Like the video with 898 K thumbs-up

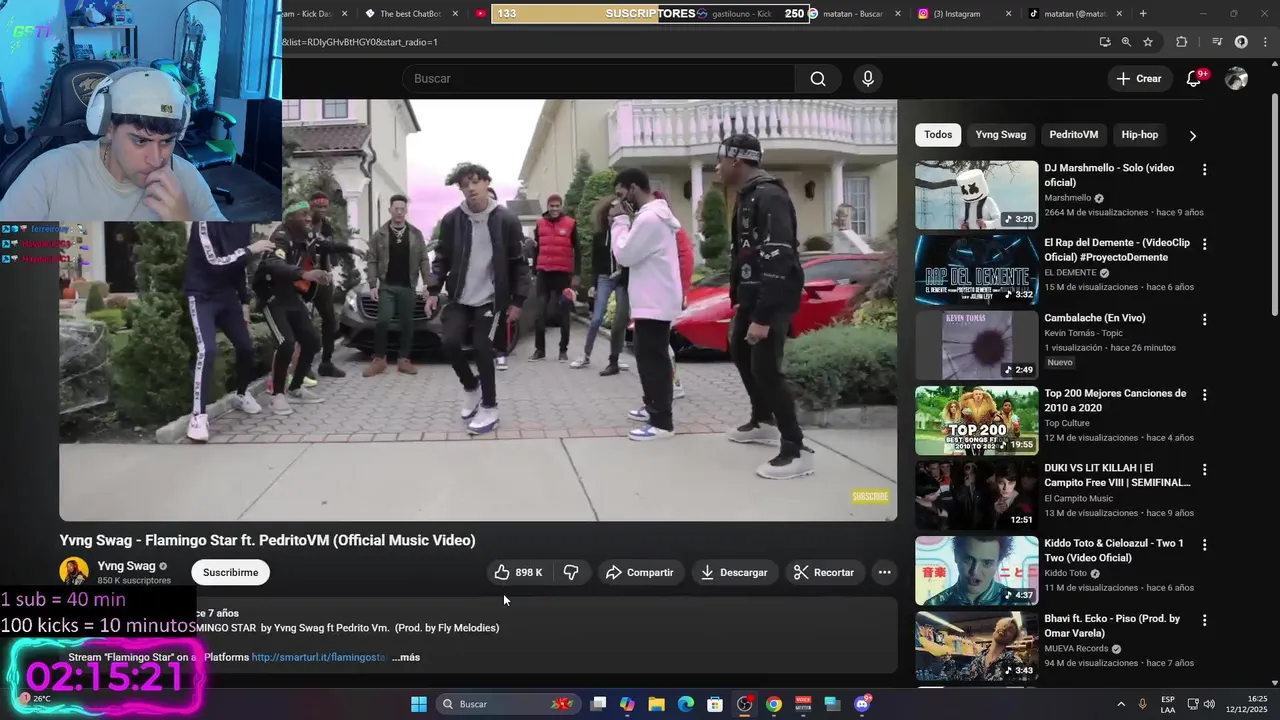(517, 573)
